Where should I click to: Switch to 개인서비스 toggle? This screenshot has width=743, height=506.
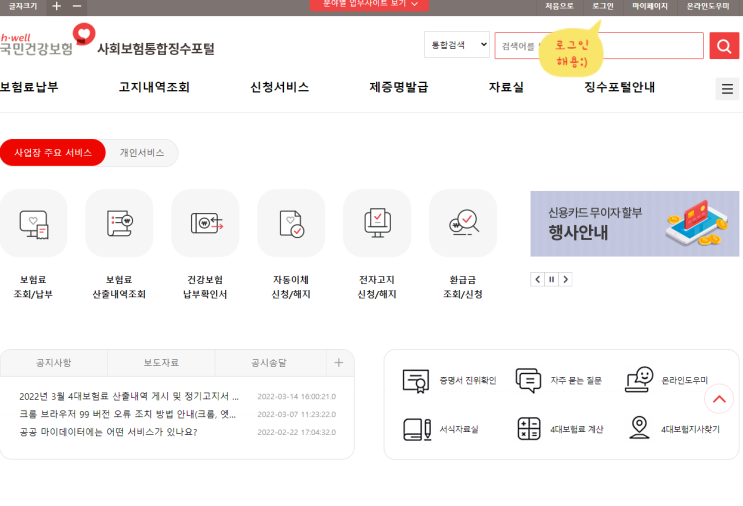142,153
